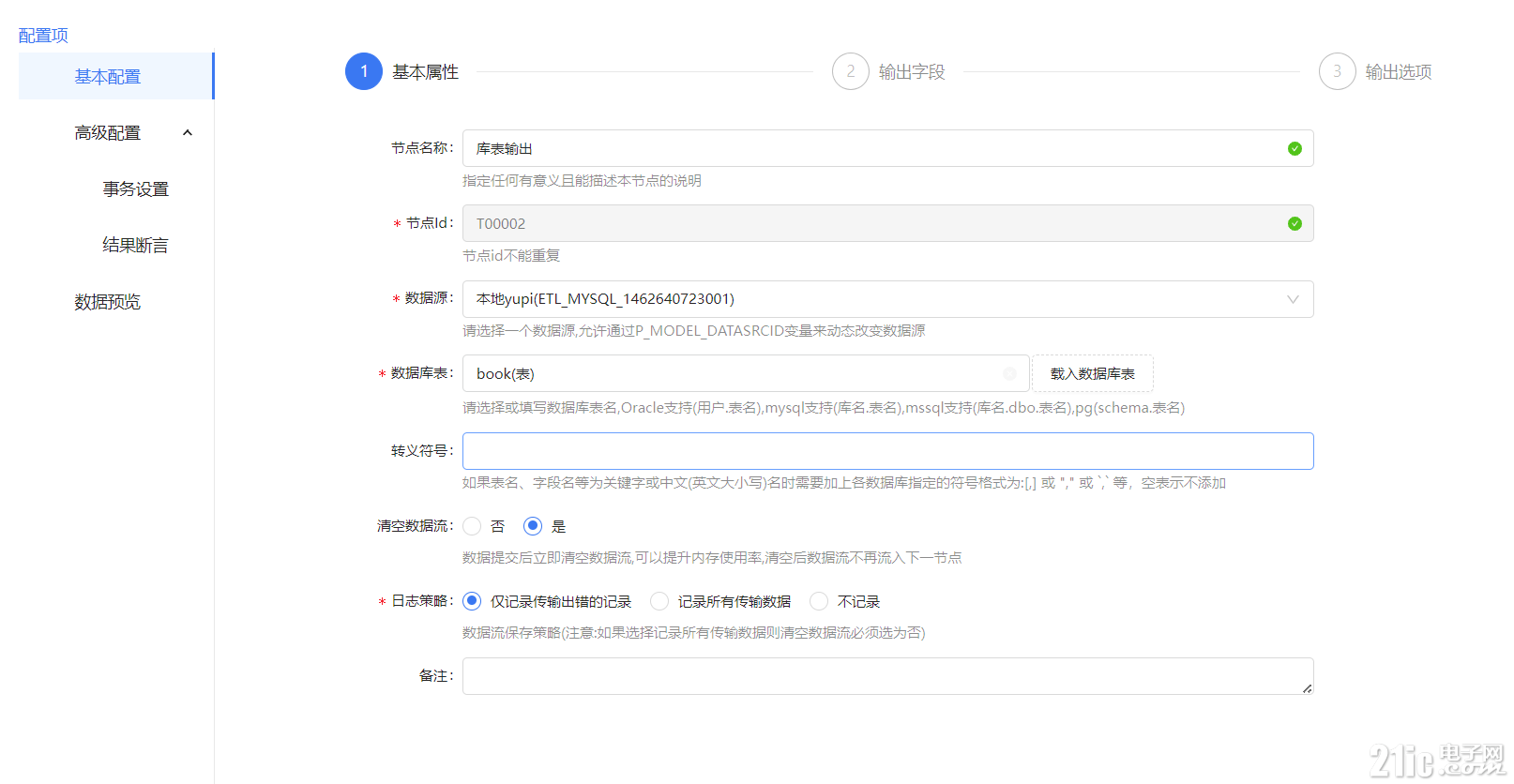Go to 输出字段 step

pos(912,72)
